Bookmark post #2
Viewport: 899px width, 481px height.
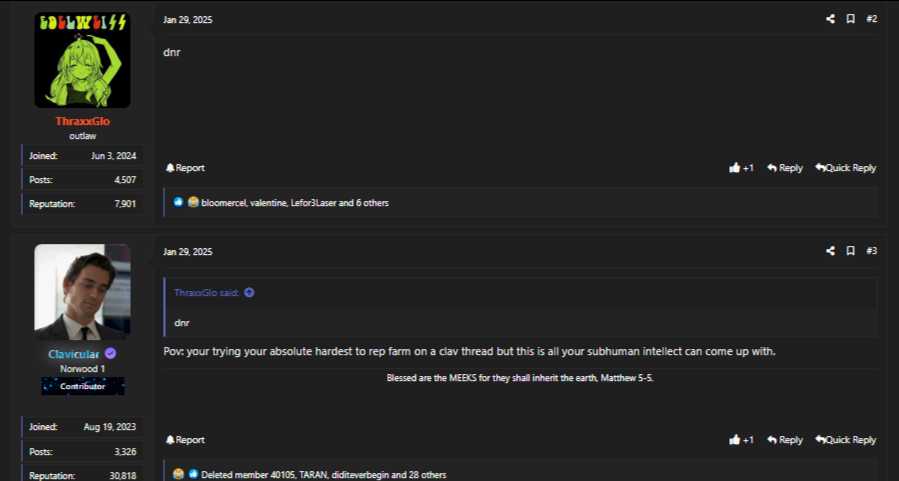pos(850,19)
